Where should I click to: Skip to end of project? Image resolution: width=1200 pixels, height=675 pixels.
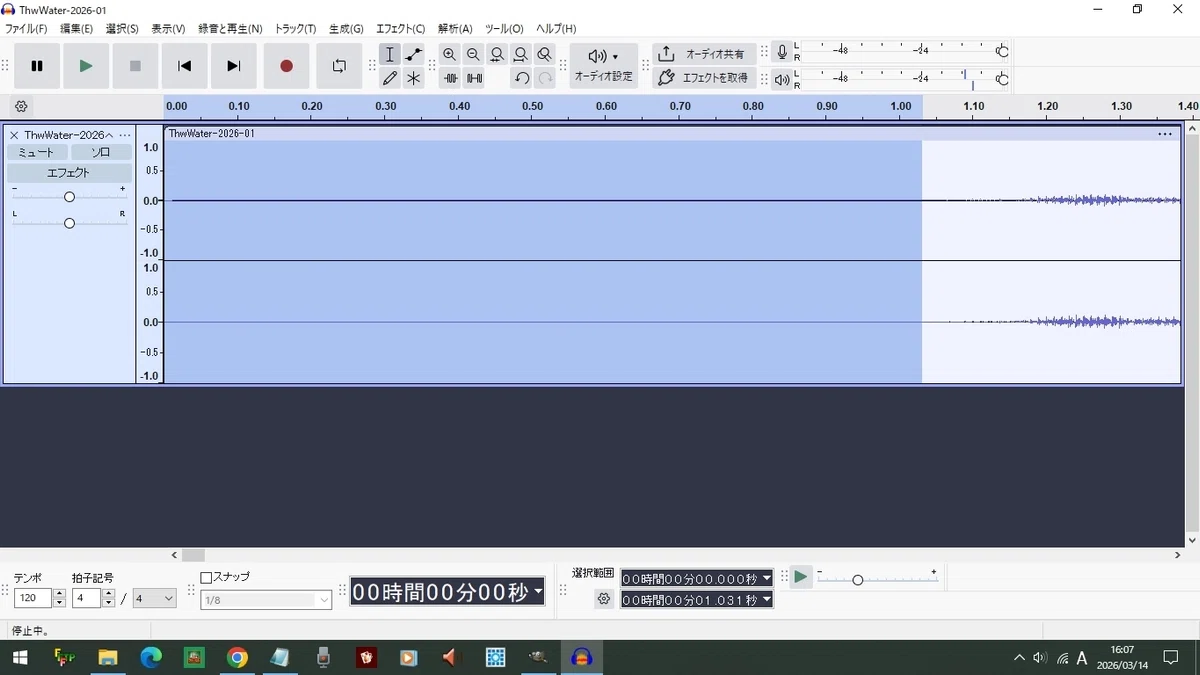click(234, 66)
